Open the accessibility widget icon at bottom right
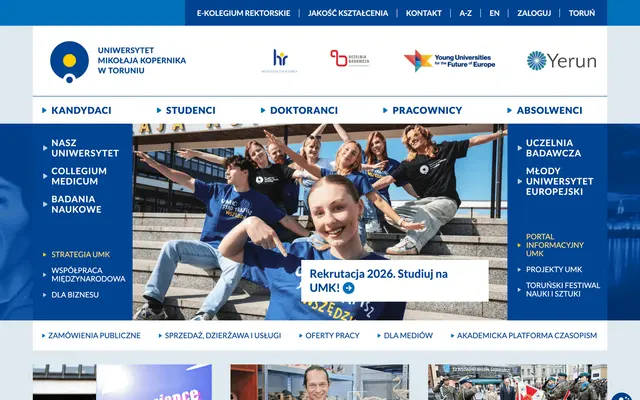This screenshot has height=400, width=640. tap(622, 397)
